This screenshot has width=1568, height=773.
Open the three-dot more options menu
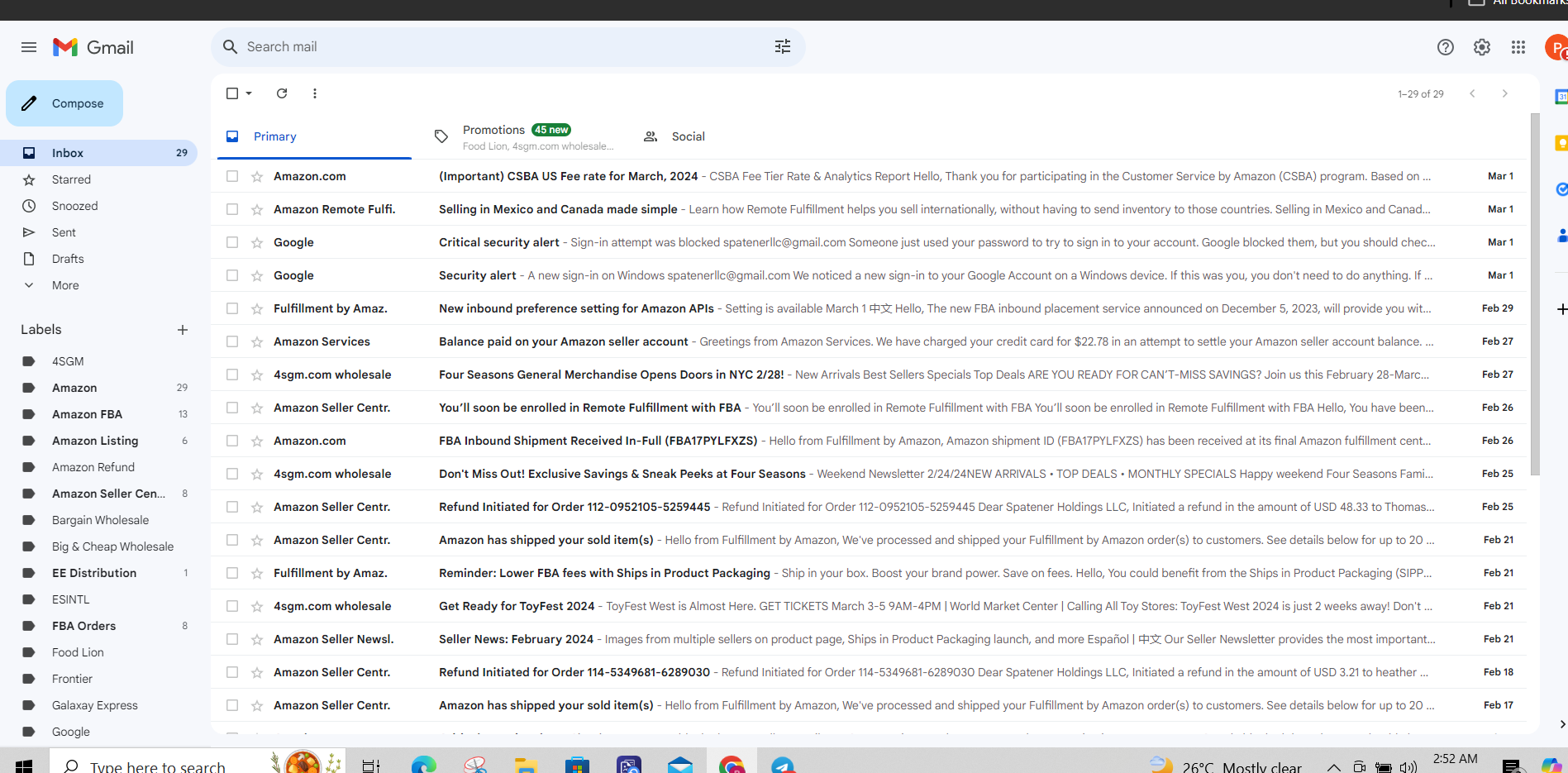click(x=315, y=93)
